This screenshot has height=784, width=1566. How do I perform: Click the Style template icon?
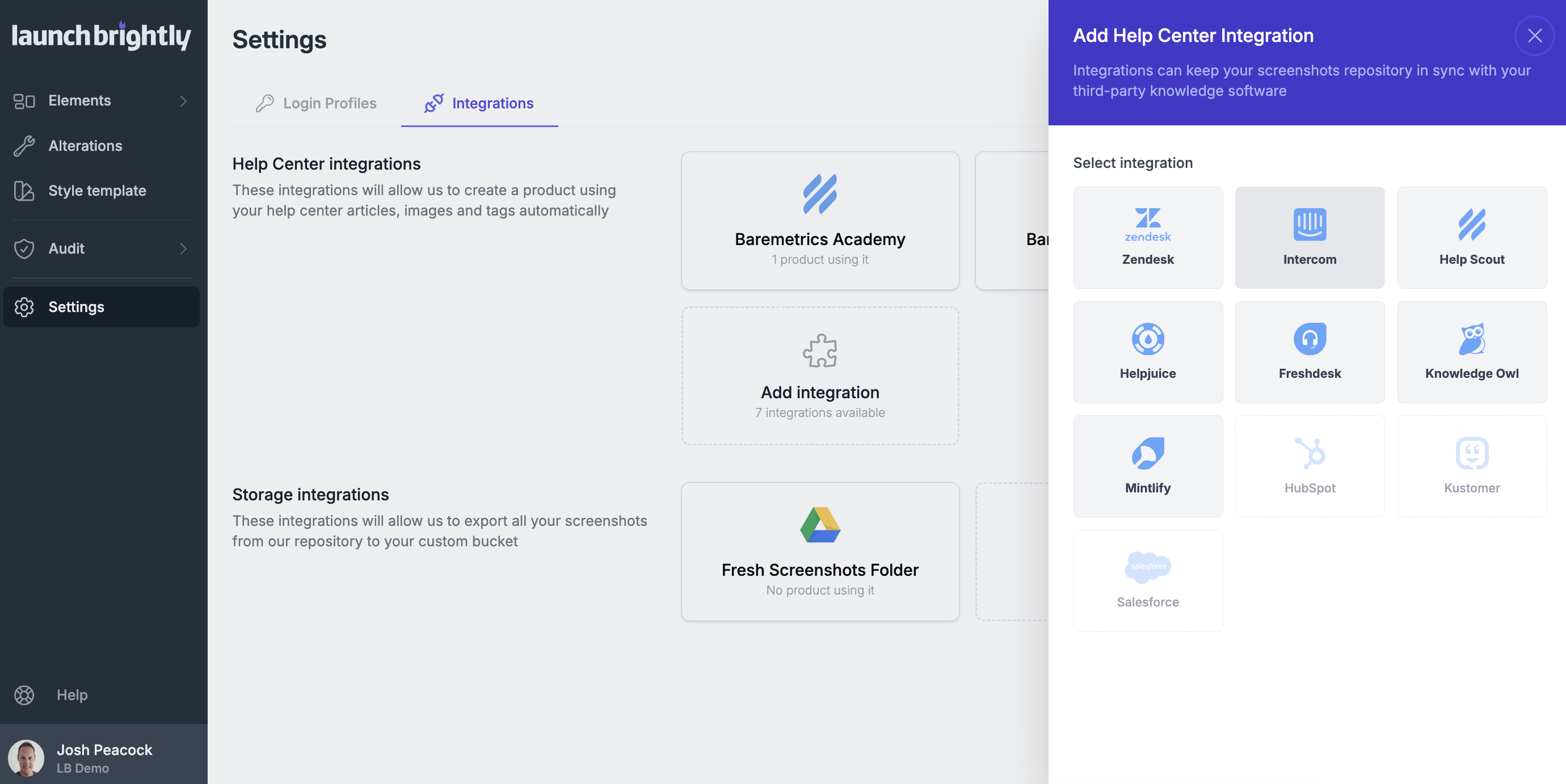[x=24, y=191]
